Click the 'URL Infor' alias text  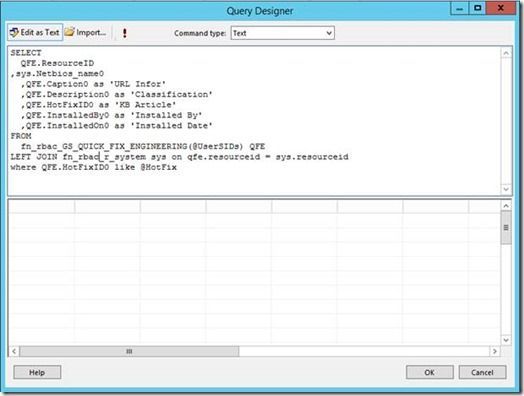point(138,84)
